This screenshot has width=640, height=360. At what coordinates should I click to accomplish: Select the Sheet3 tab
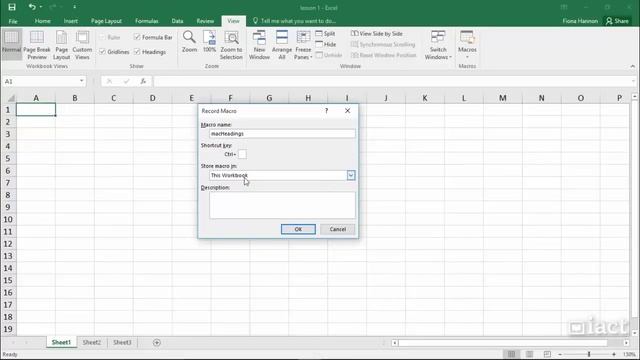[122, 342]
